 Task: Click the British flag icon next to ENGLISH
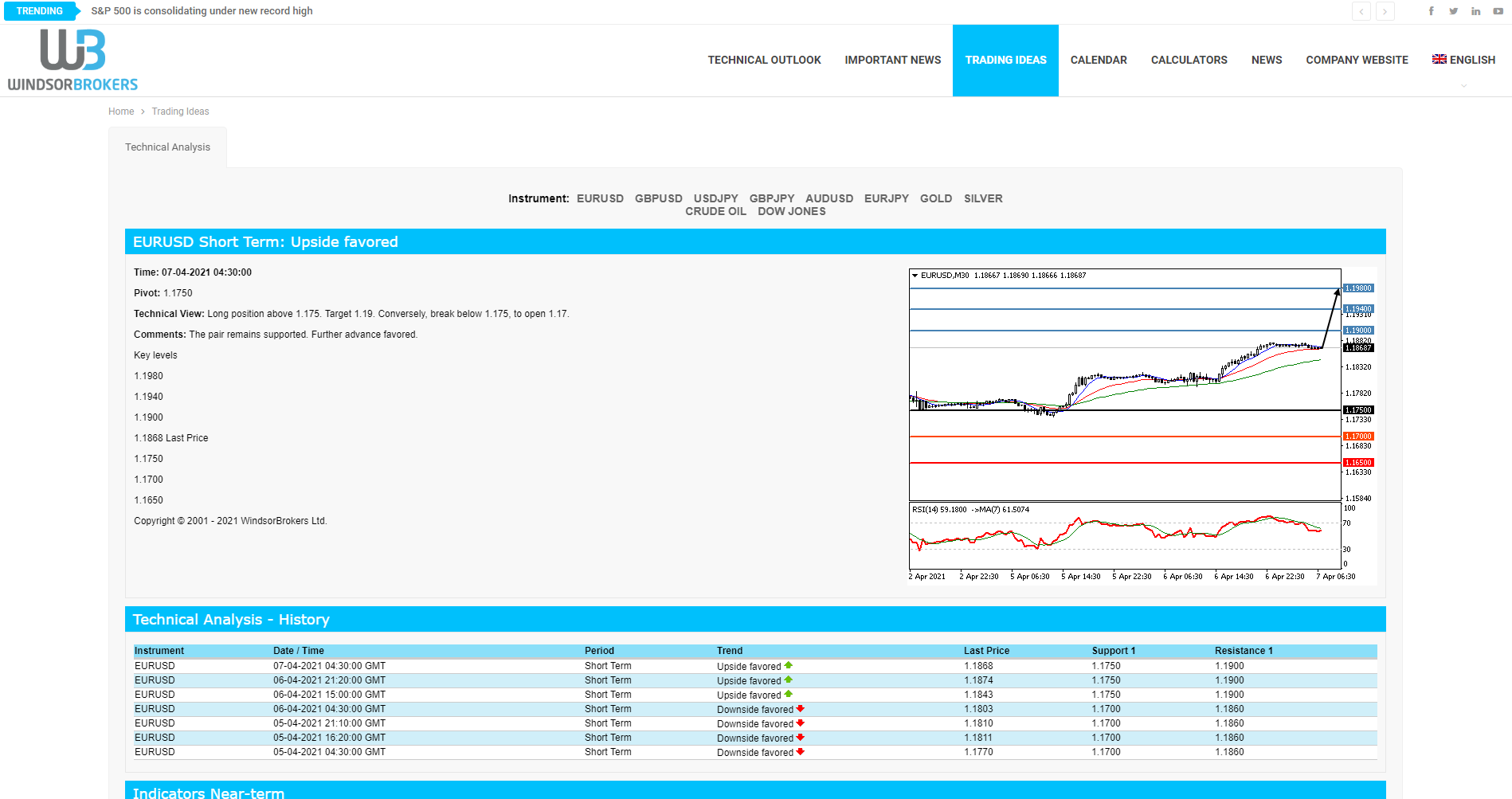click(1438, 58)
